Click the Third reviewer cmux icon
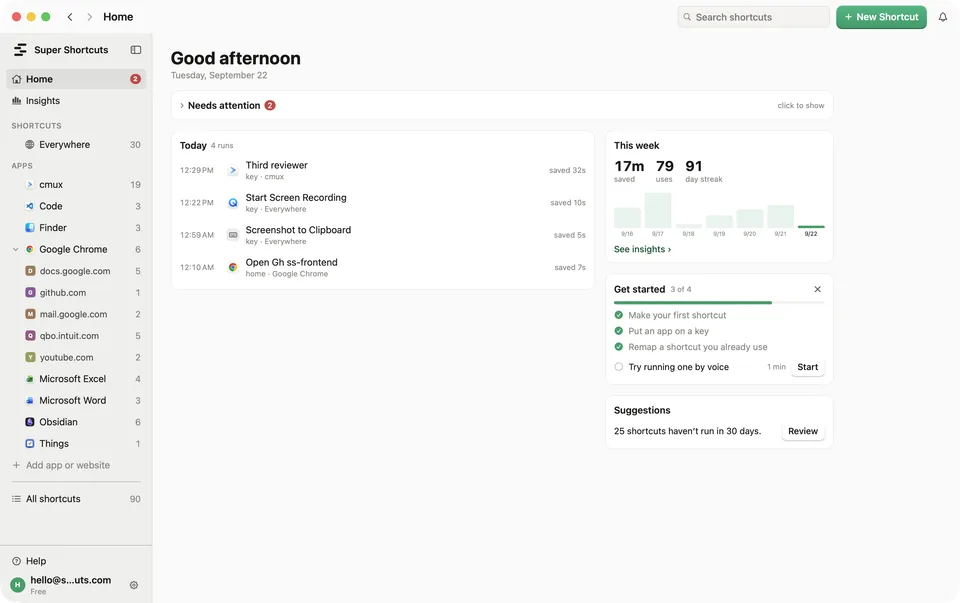The image size is (960, 603). point(233,170)
